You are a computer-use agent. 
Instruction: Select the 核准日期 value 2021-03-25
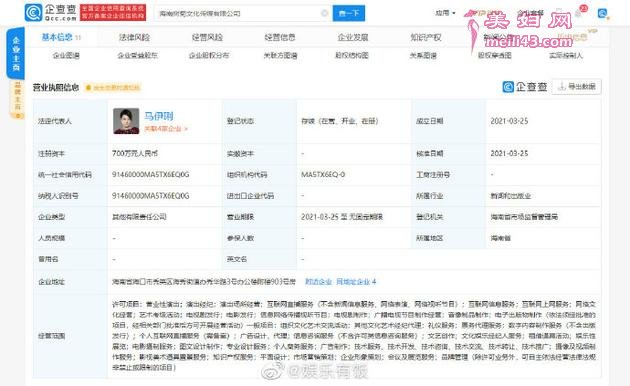[509, 153]
